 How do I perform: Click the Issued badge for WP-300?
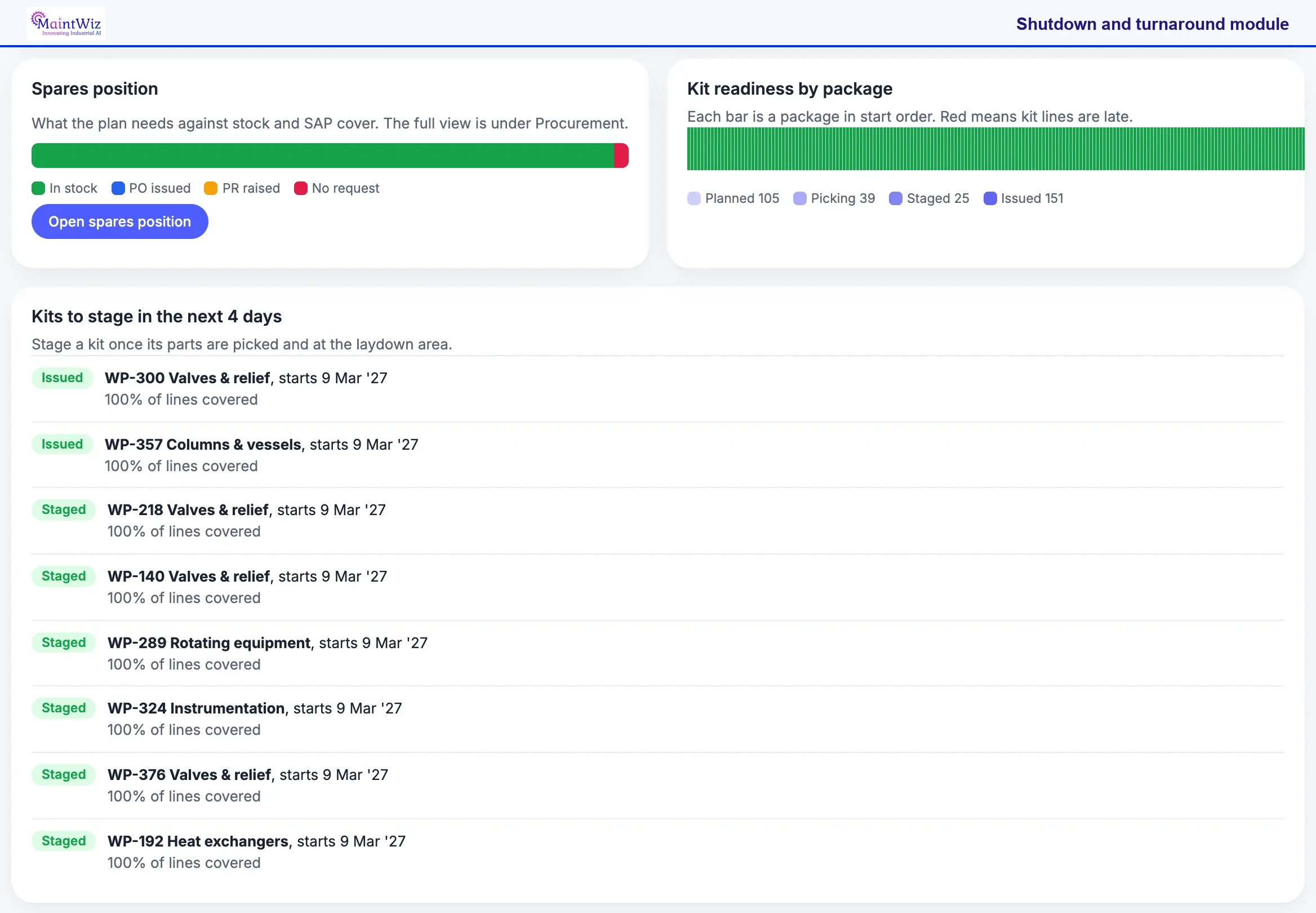[x=63, y=378]
